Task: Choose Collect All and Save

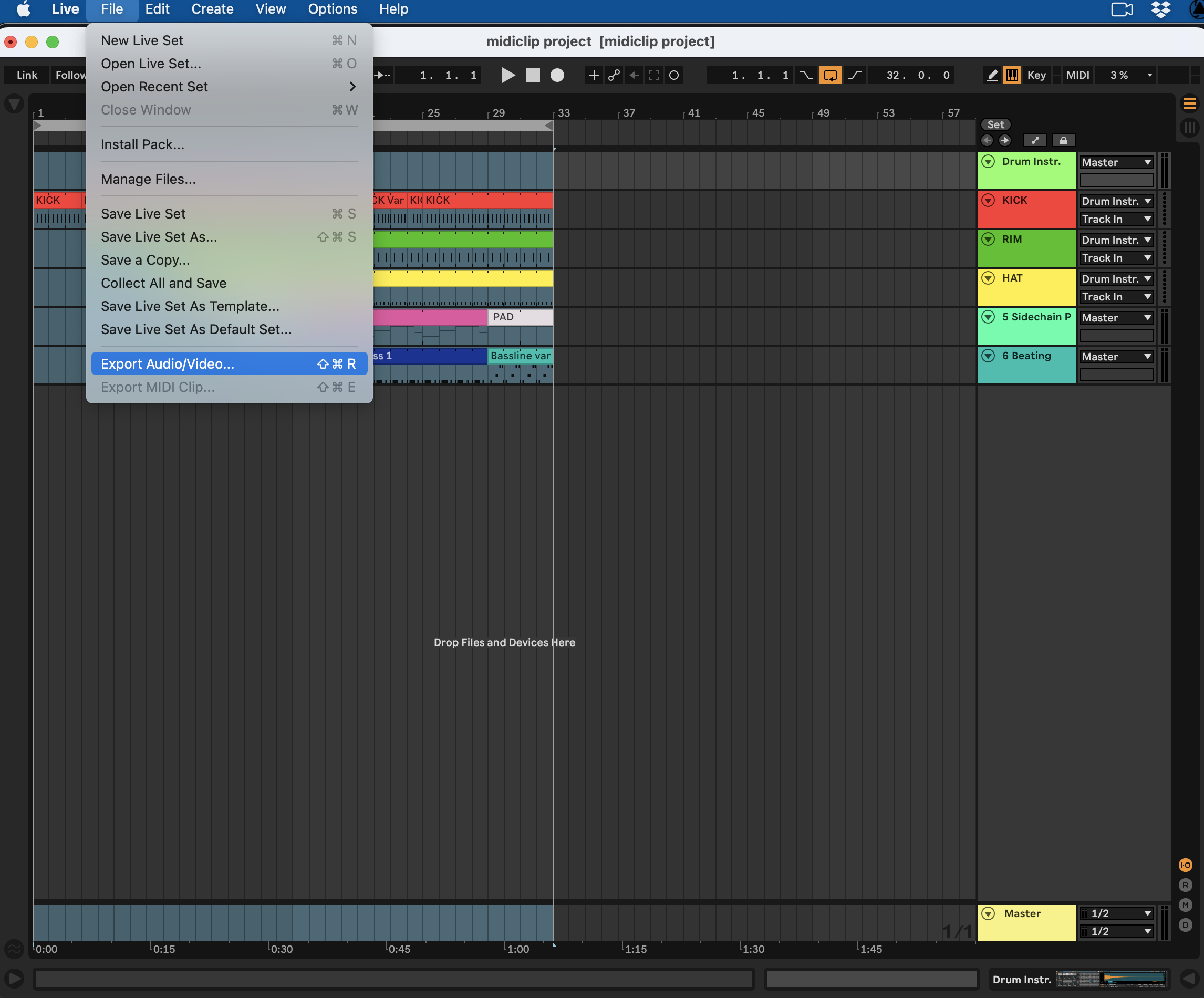Action: click(x=163, y=283)
